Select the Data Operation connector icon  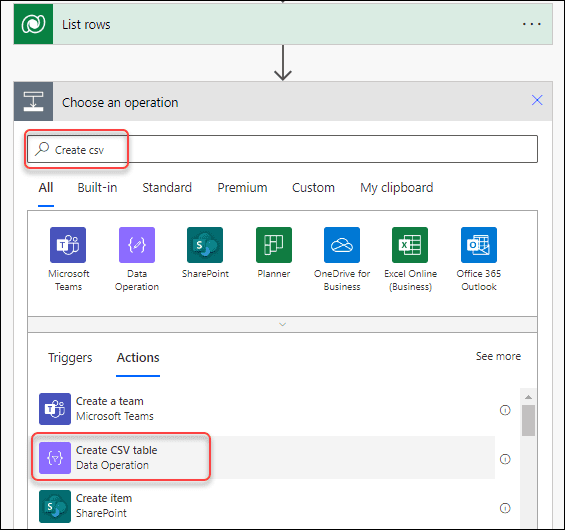click(x=137, y=245)
